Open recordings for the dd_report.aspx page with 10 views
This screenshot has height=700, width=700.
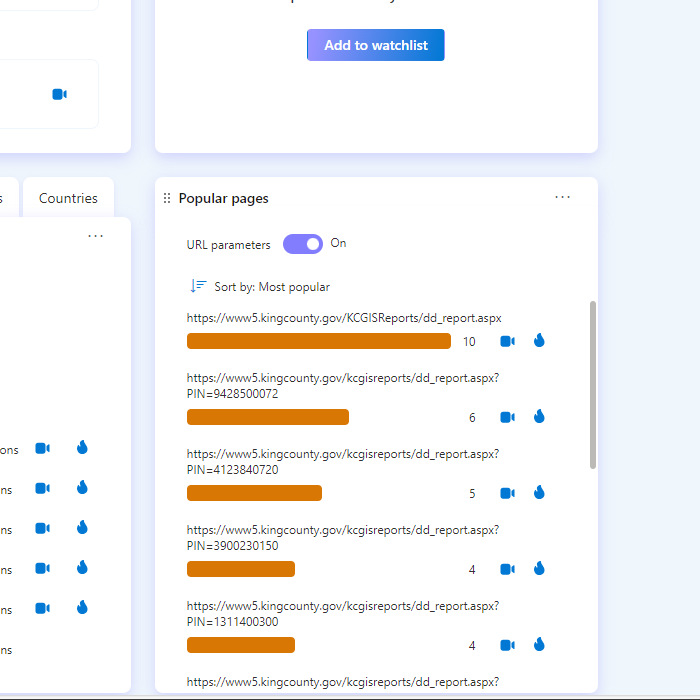tap(507, 341)
